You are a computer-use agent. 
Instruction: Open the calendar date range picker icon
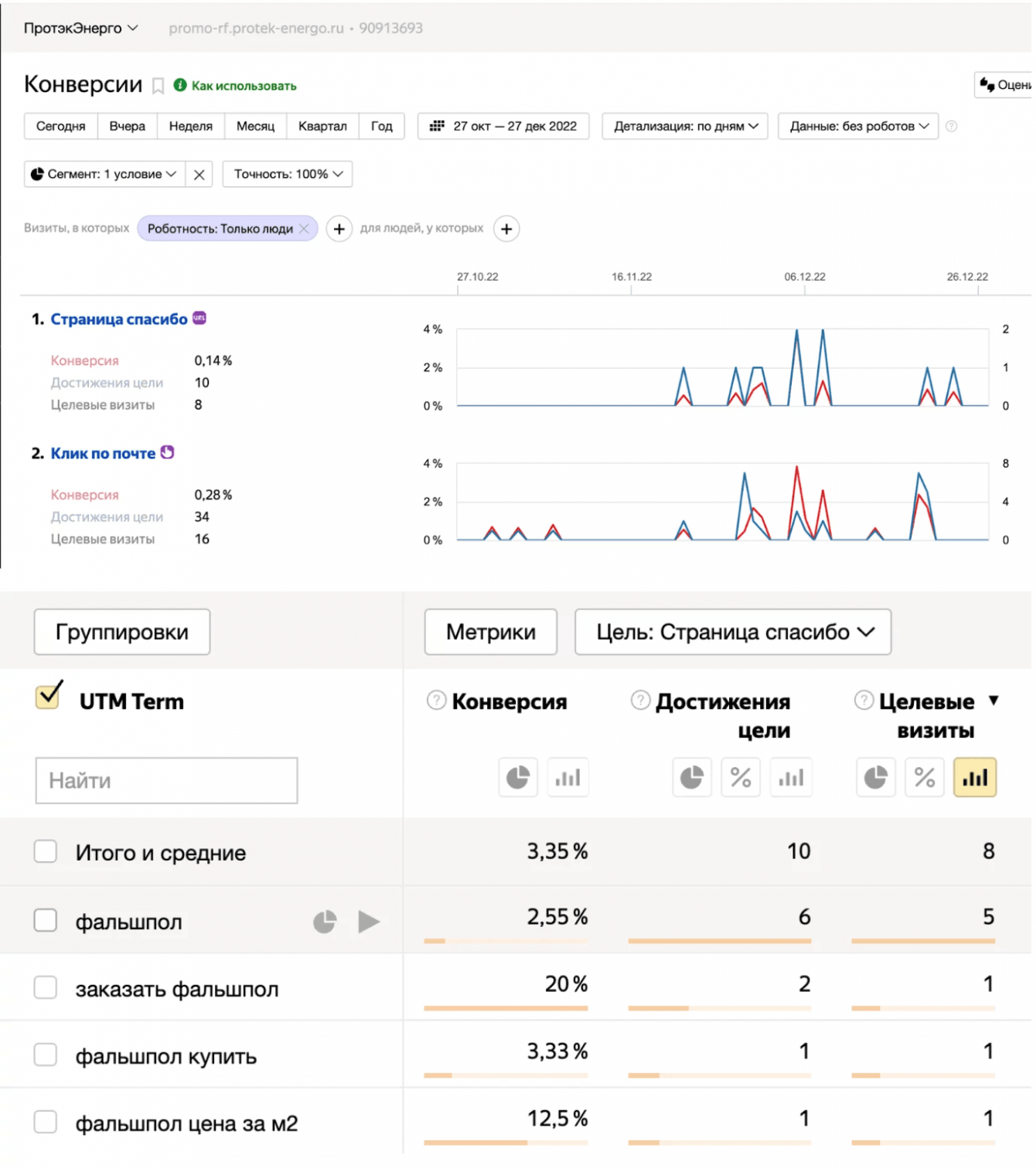point(437,126)
